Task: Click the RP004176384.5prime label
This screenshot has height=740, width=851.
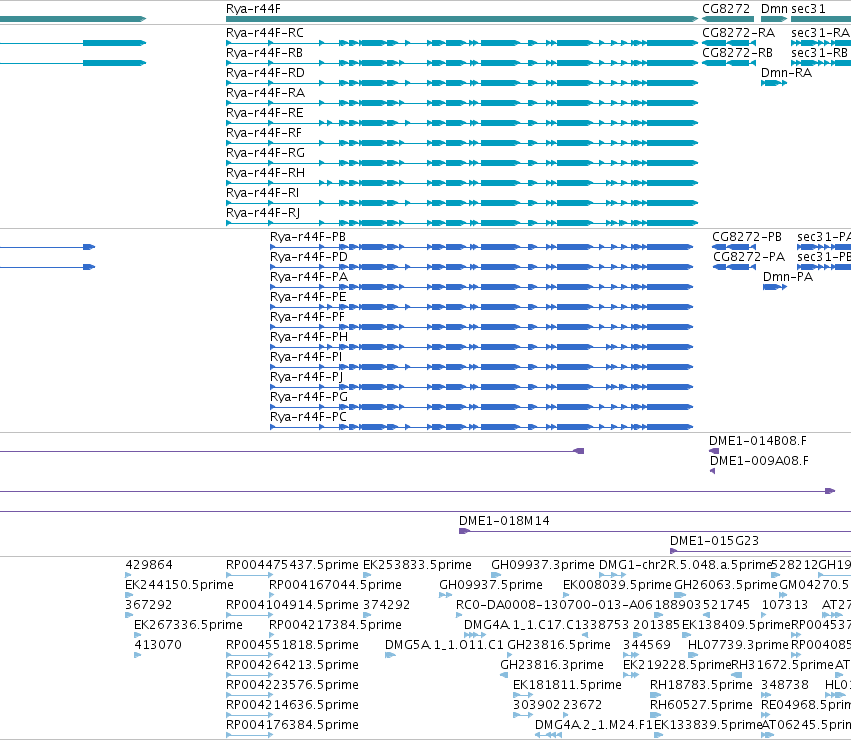Action: coord(293,726)
